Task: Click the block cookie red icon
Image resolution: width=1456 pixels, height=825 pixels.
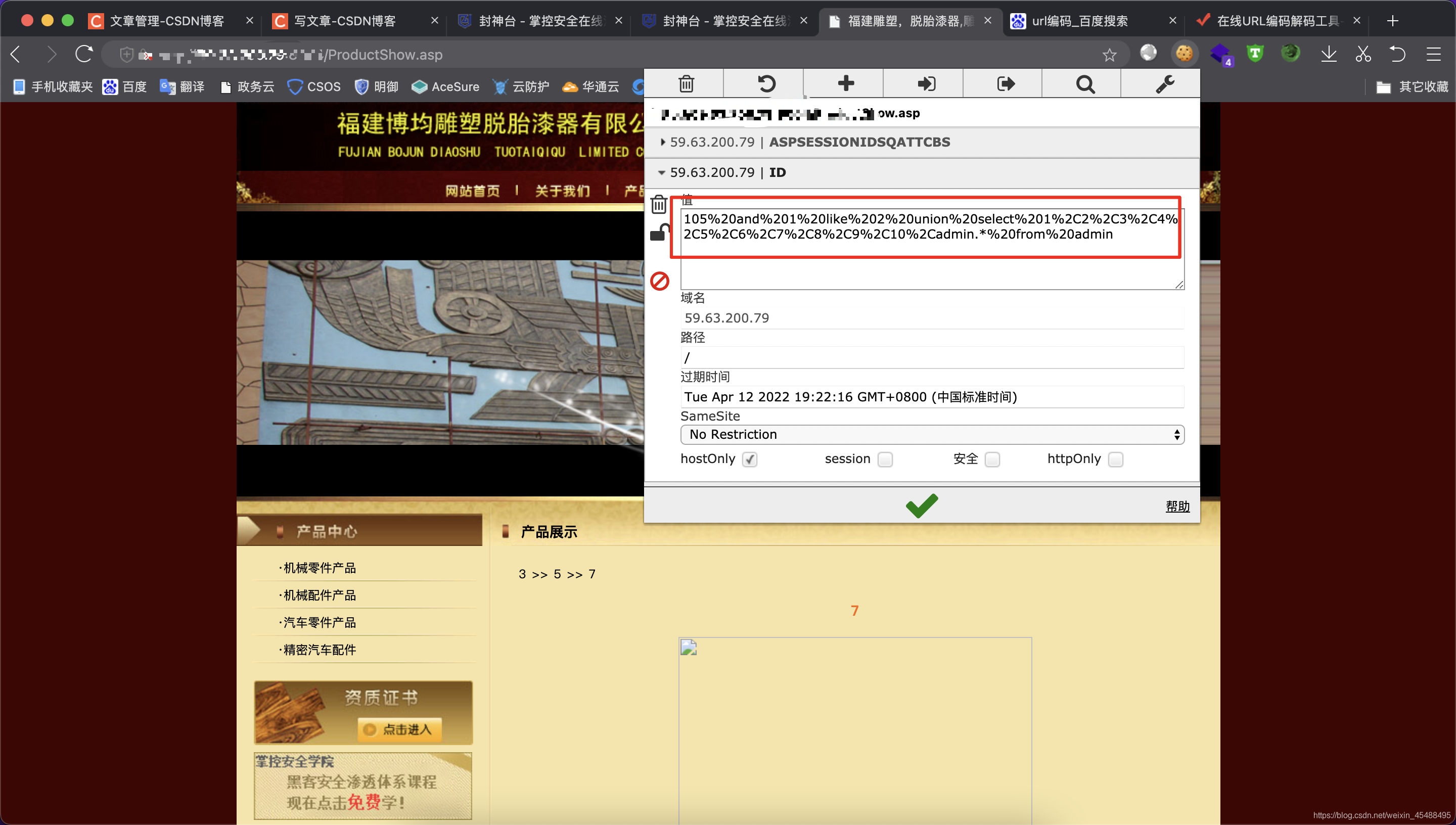Action: (x=660, y=280)
